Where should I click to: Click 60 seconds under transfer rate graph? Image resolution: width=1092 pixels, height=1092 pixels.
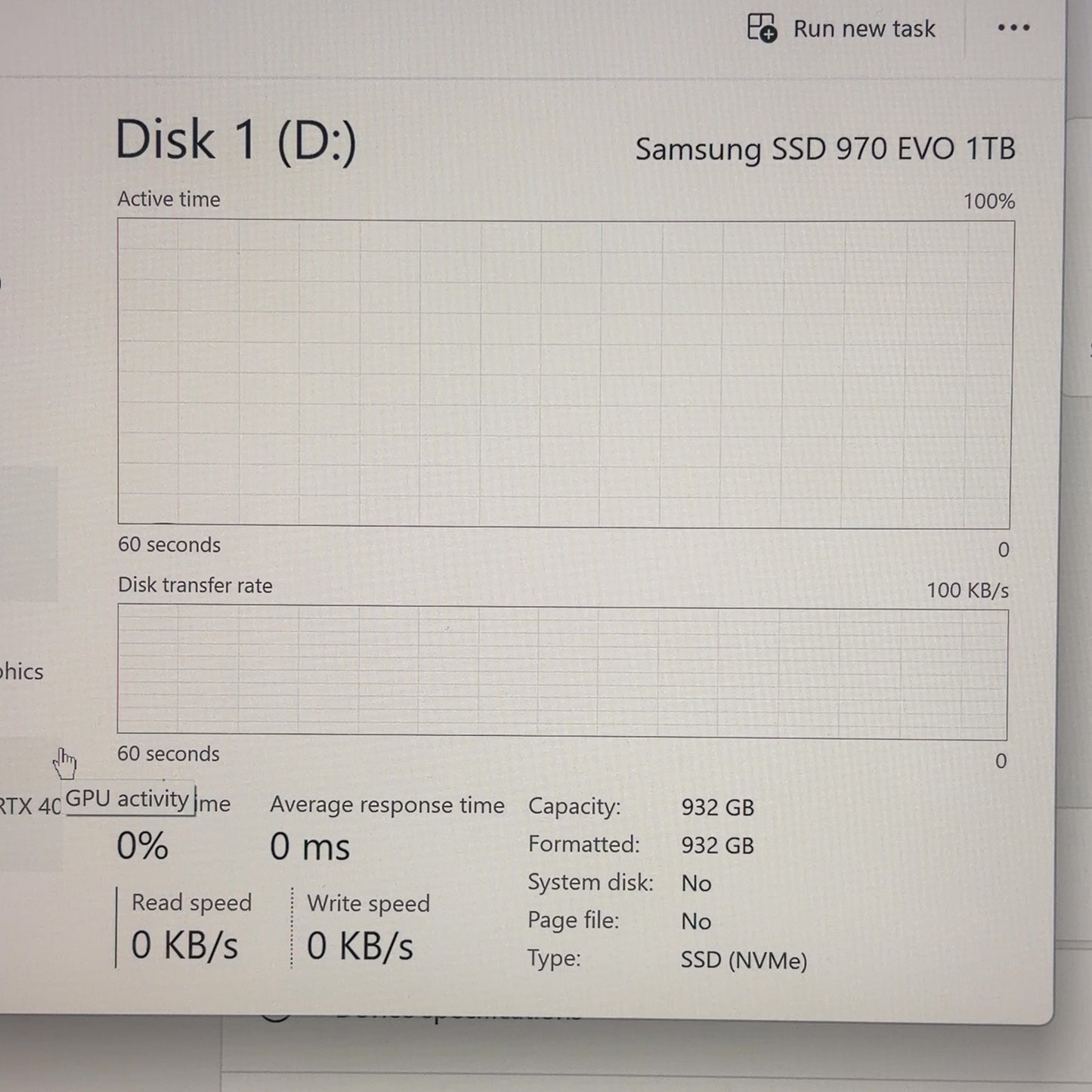169,754
